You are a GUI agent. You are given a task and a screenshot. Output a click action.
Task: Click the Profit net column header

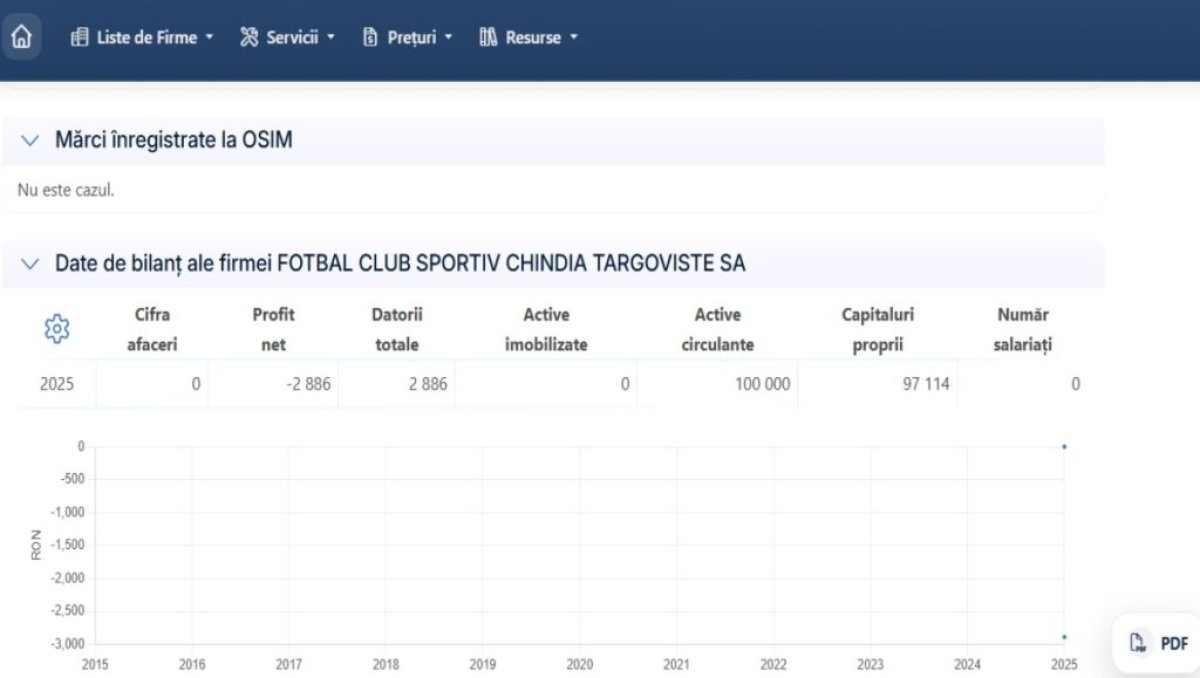[273, 330]
